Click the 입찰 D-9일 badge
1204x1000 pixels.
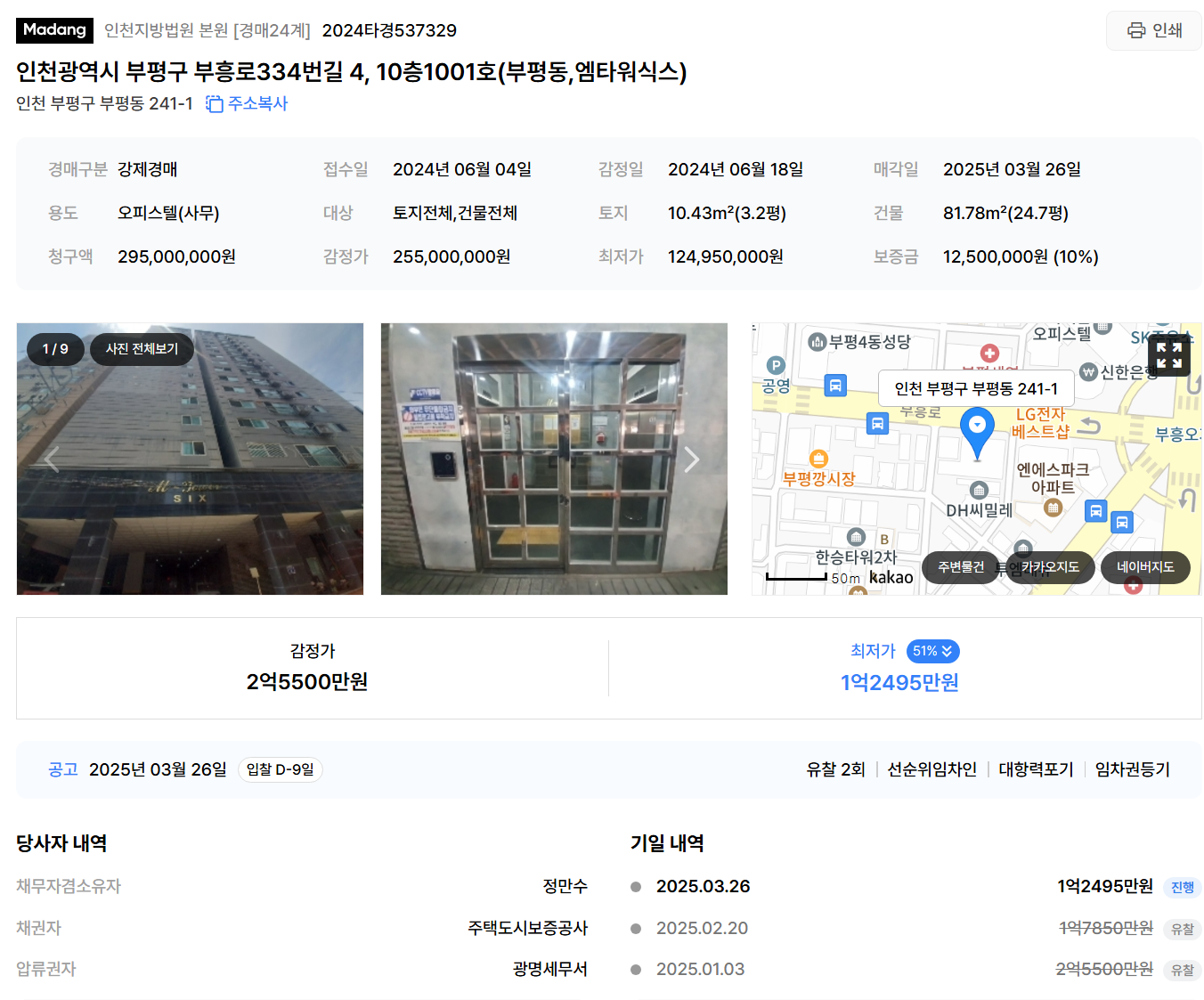[x=281, y=769]
